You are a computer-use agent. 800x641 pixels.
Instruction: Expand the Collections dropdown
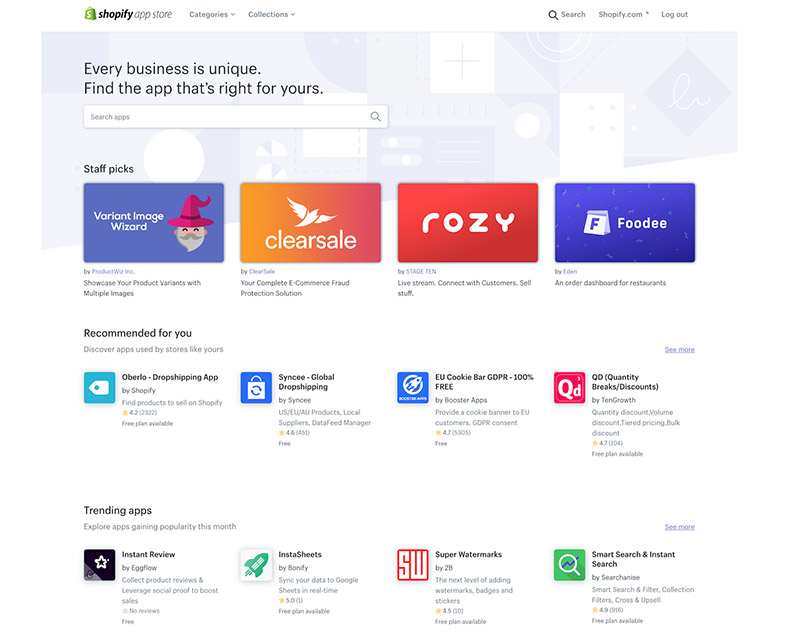coord(271,14)
